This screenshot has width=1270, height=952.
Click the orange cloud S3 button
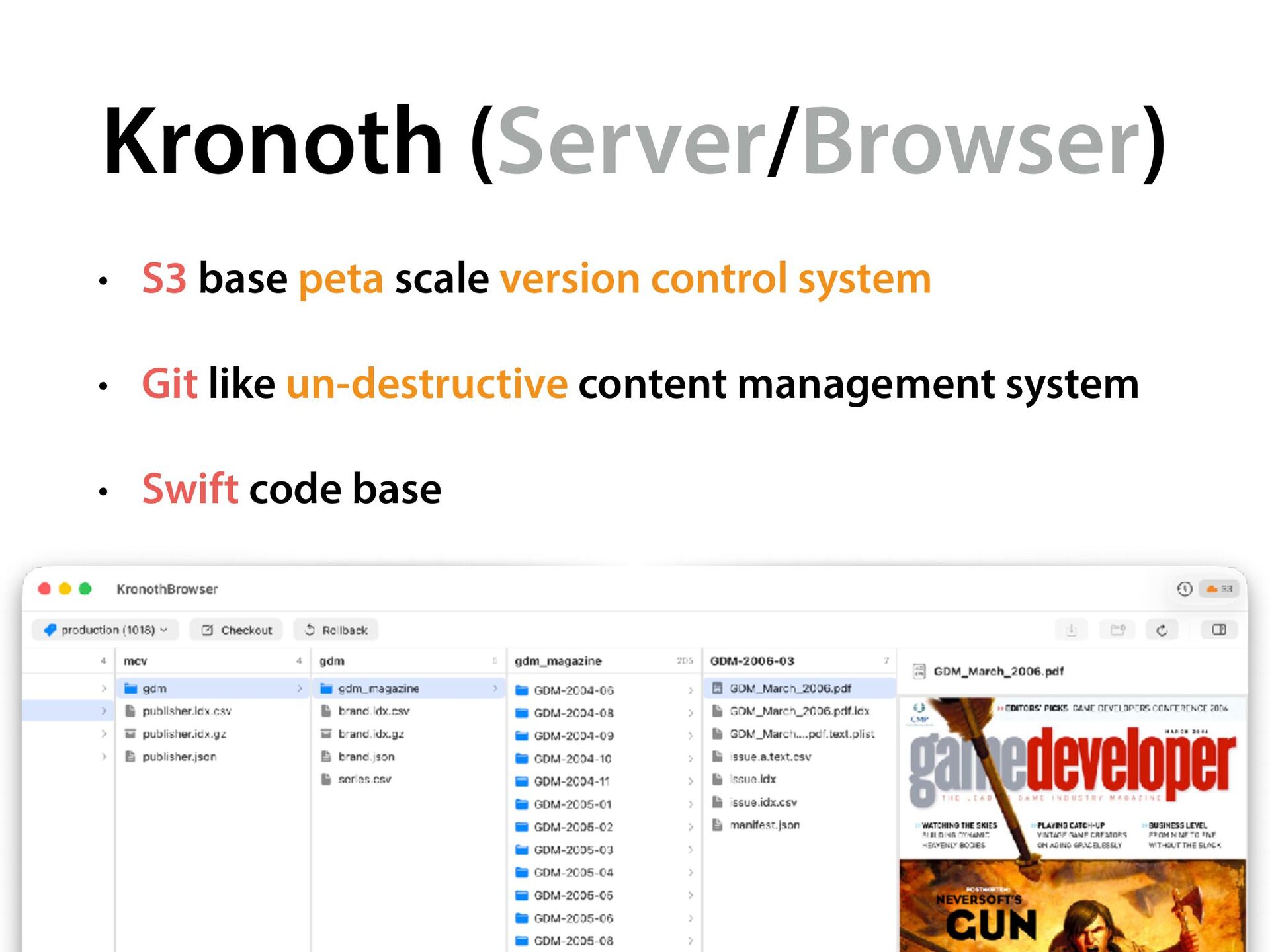[1219, 588]
